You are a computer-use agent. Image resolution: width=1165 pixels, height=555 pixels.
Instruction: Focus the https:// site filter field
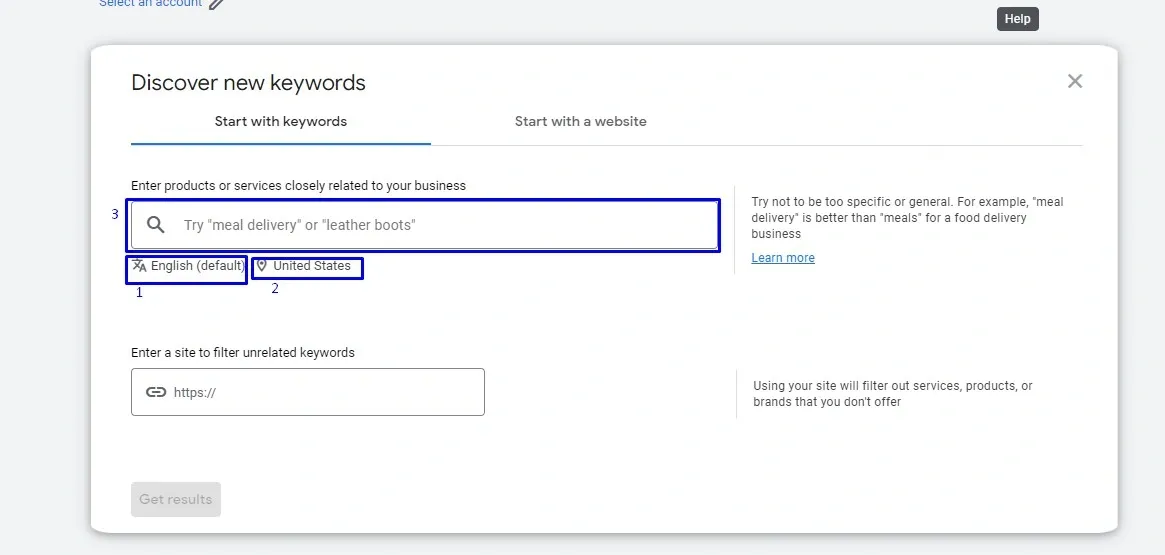click(x=308, y=392)
